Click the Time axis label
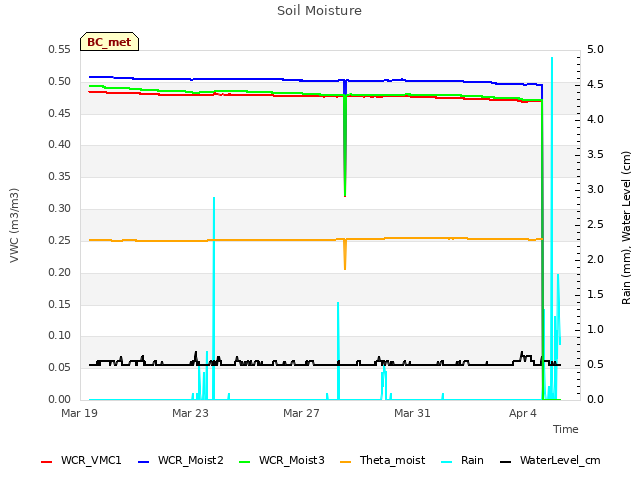The image size is (640, 480). pyautogui.click(x=565, y=429)
